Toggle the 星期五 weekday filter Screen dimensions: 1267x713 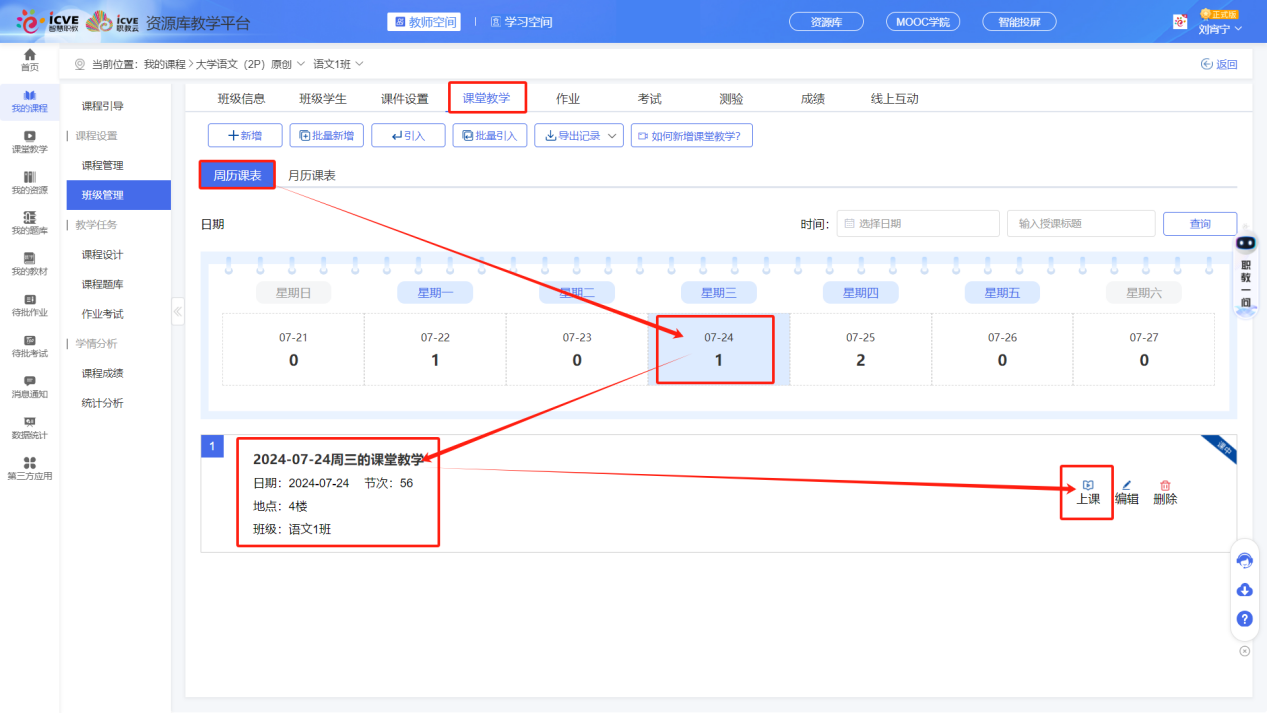pos(1002,293)
